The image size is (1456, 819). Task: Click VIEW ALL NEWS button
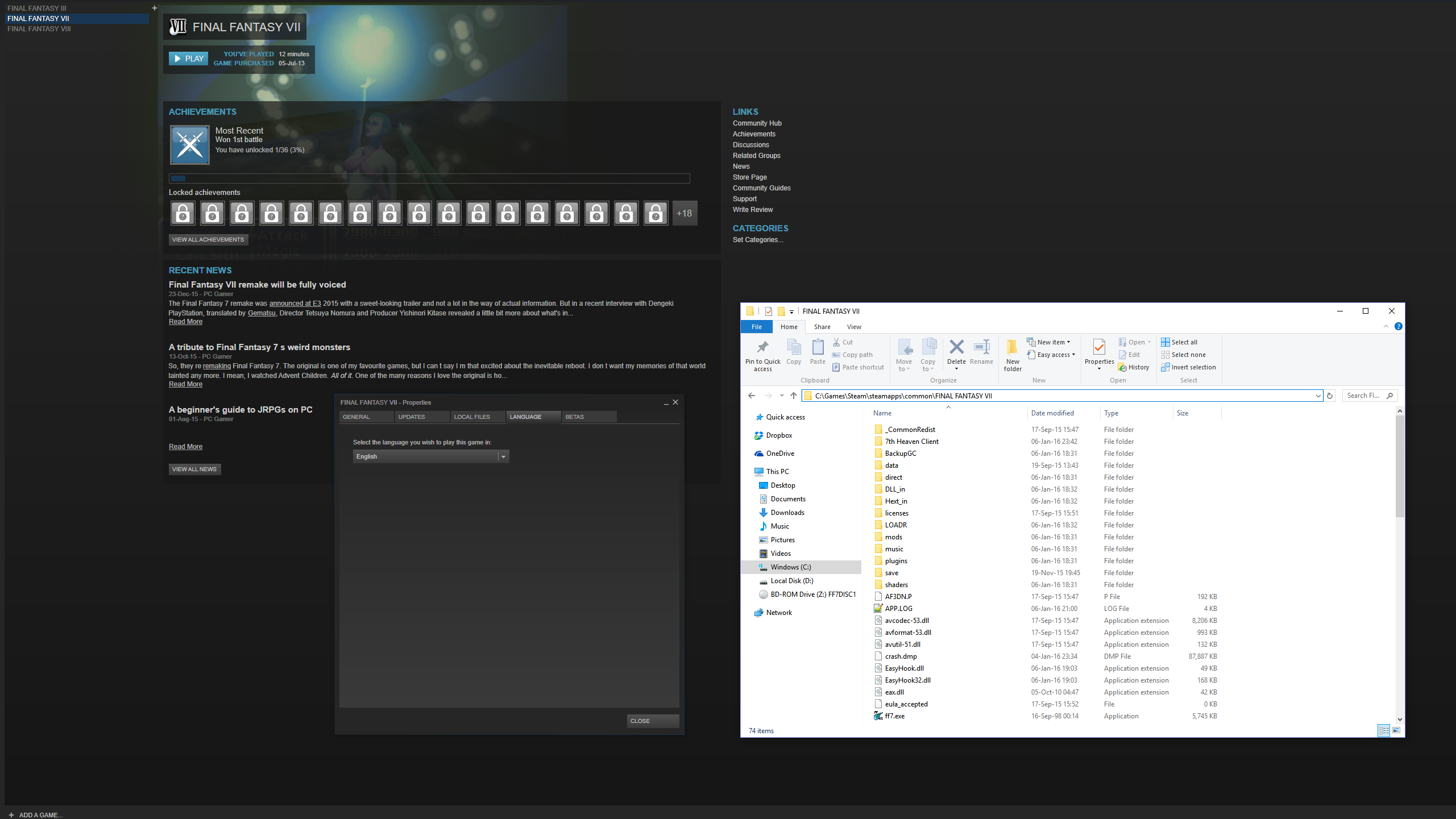coord(194,469)
